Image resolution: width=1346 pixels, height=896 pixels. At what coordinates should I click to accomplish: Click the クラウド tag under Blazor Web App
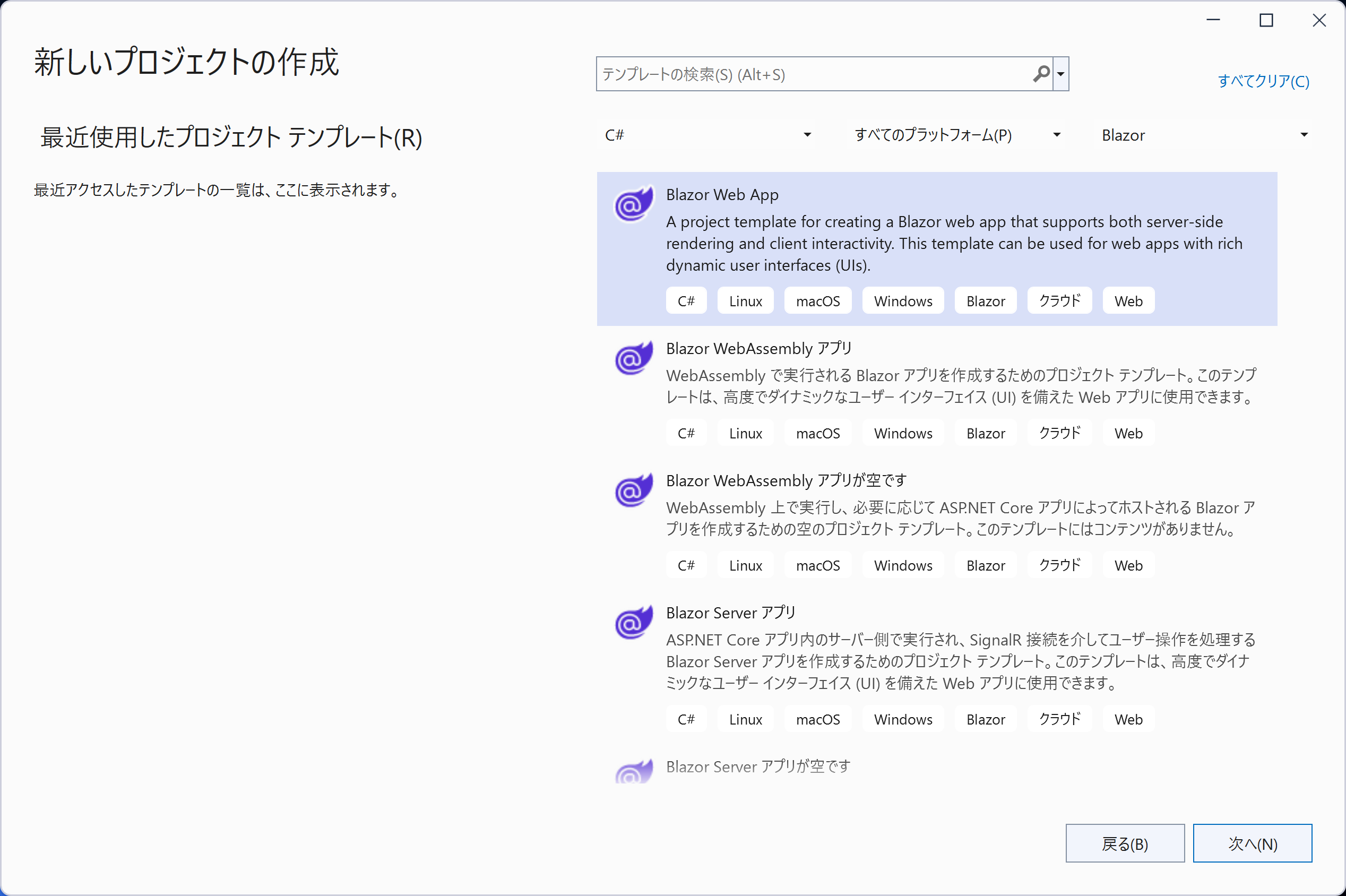coord(1060,300)
